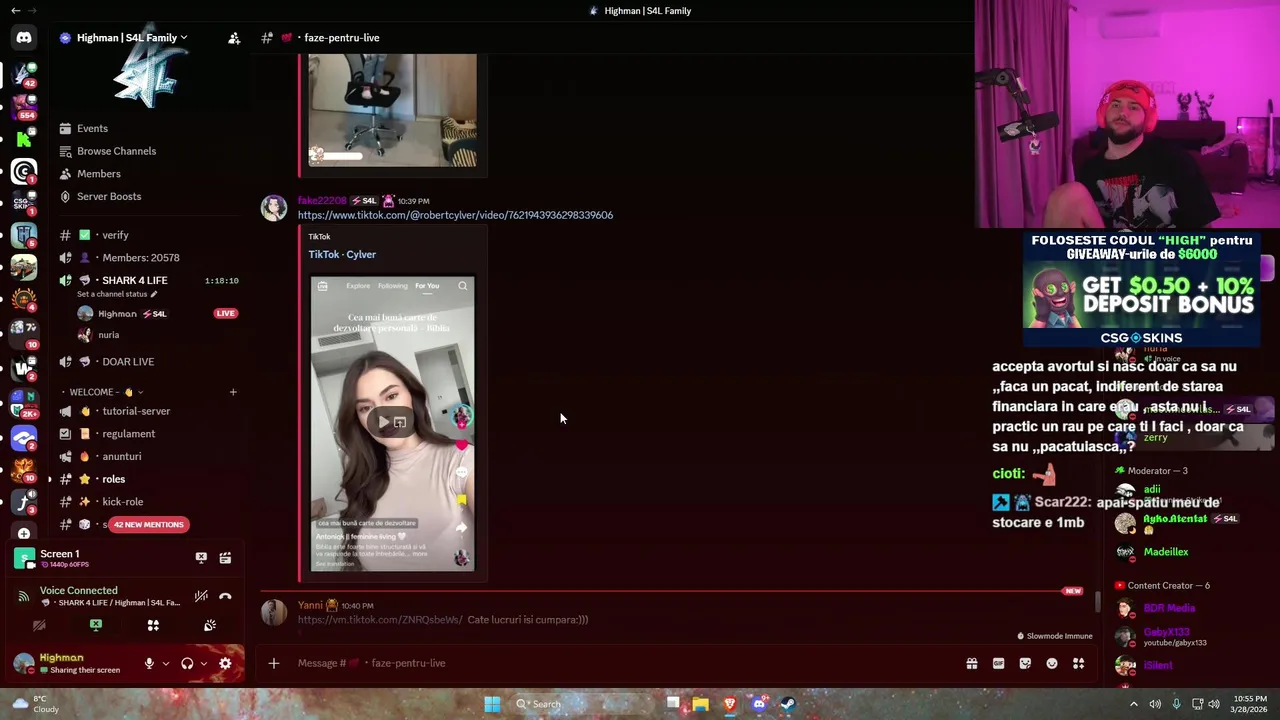Open Discord direct messages home icon
This screenshot has width=1280, height=720.
click(x=24, y=38)
